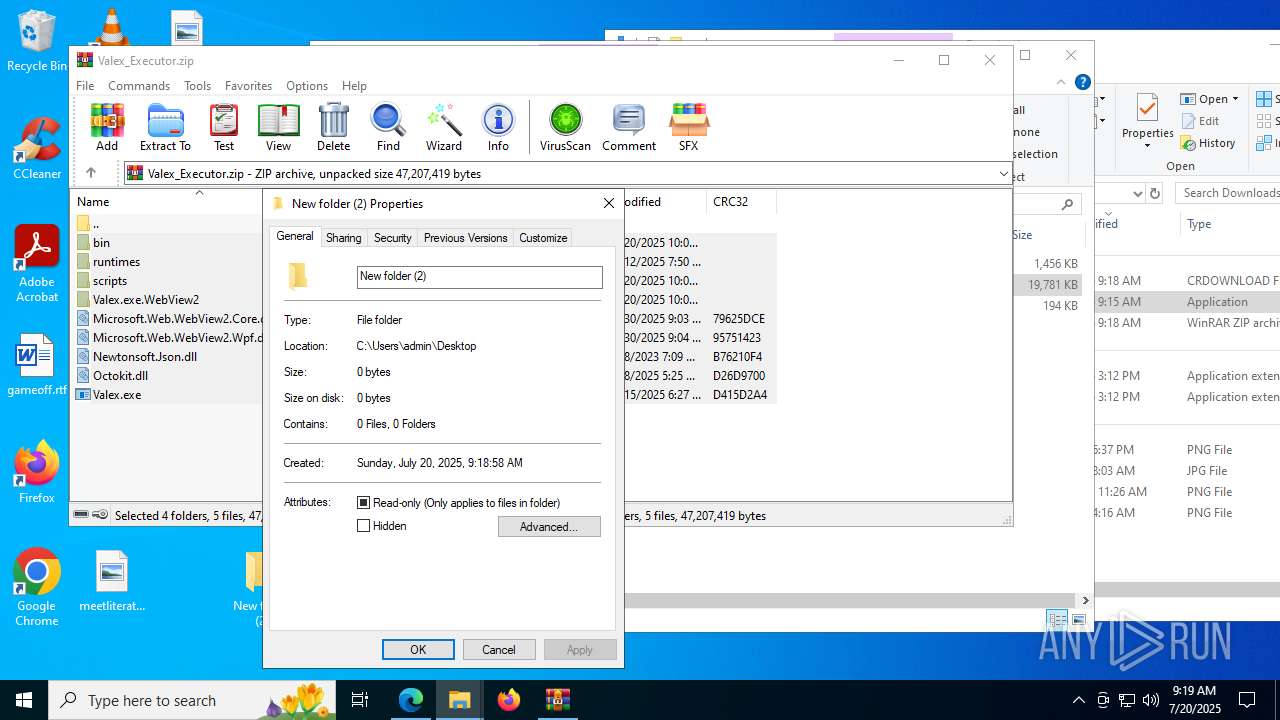1280x720 pixels.
Task: Click the Delete trash can icon
Action: click(333, 127)
